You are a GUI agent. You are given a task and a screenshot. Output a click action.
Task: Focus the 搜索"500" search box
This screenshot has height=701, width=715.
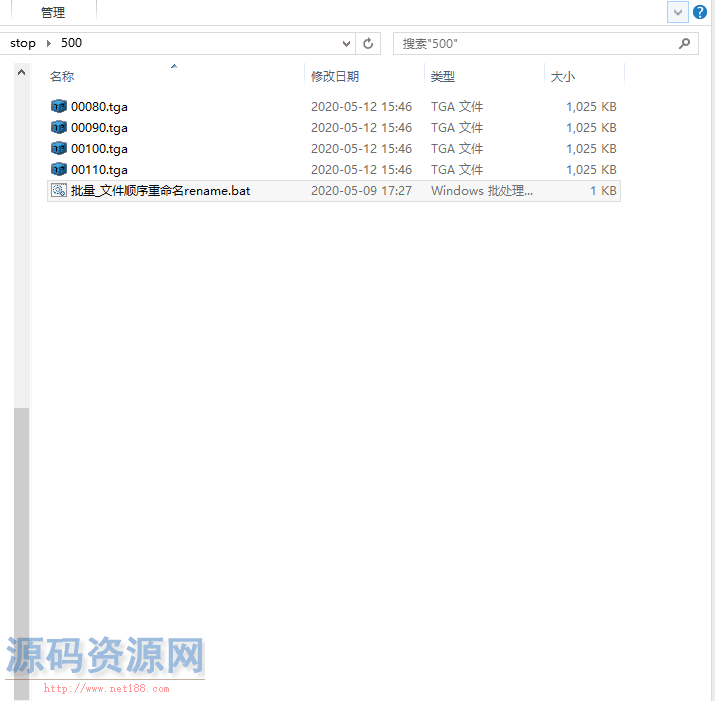coord(545,44)
